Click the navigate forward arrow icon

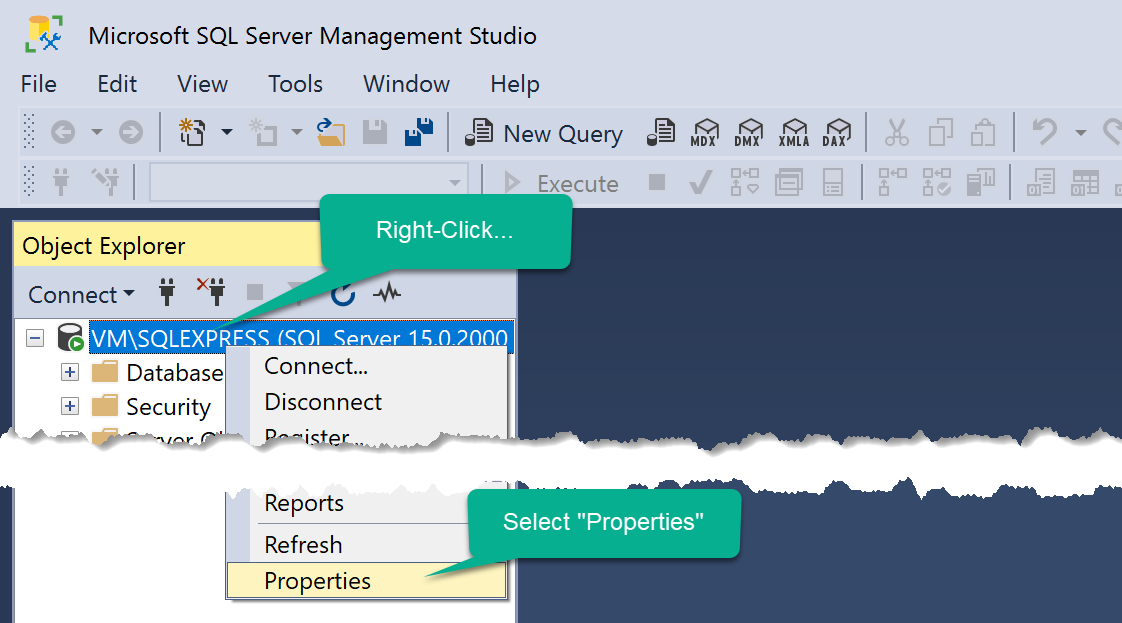click(130, 132)
